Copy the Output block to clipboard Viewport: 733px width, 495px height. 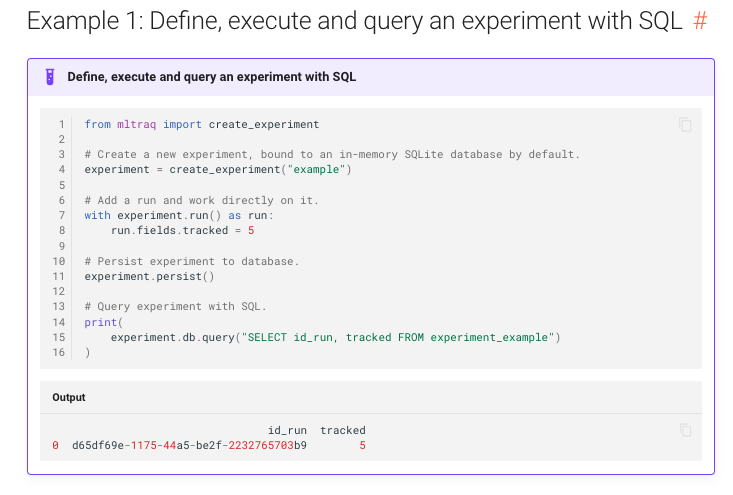685,430
